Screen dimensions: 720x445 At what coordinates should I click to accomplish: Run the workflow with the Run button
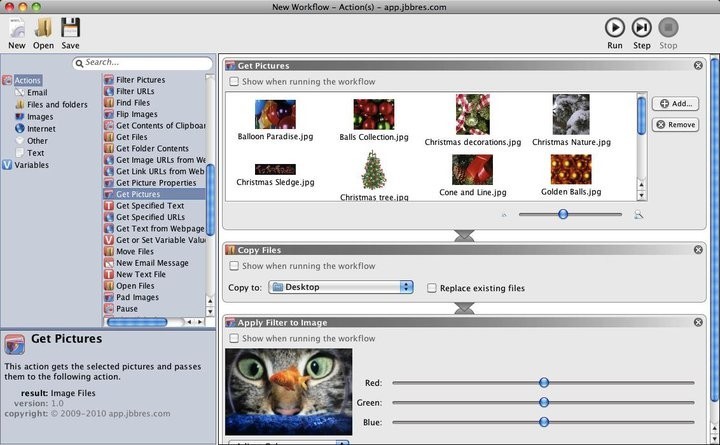[615, 28]
